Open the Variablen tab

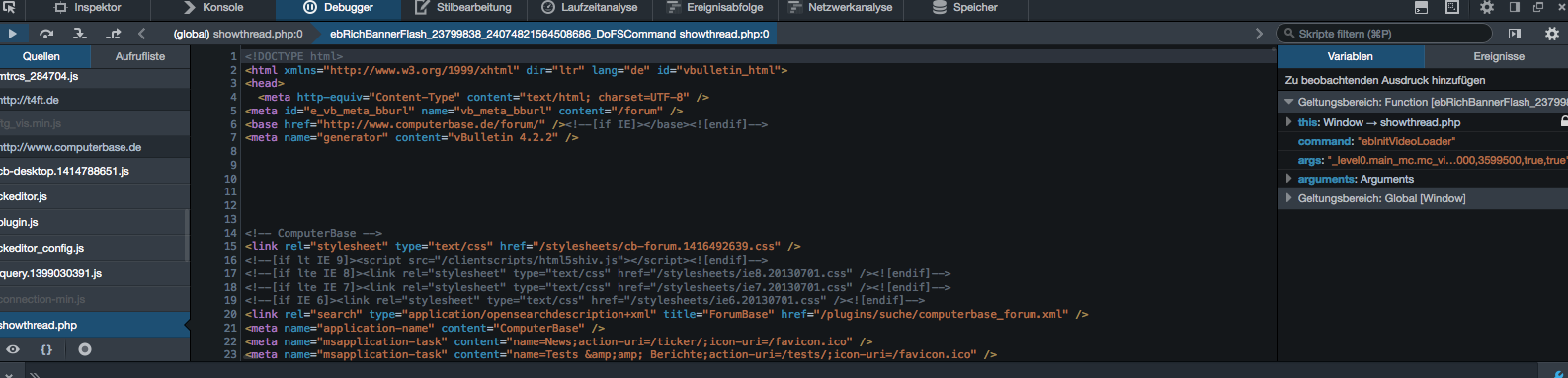coord(1351,56)
